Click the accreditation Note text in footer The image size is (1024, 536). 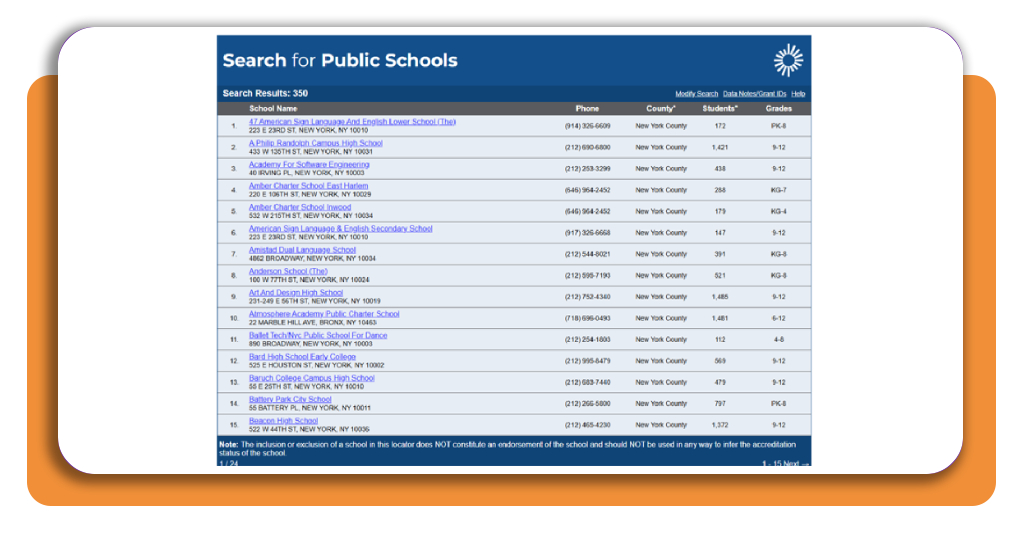507,449
